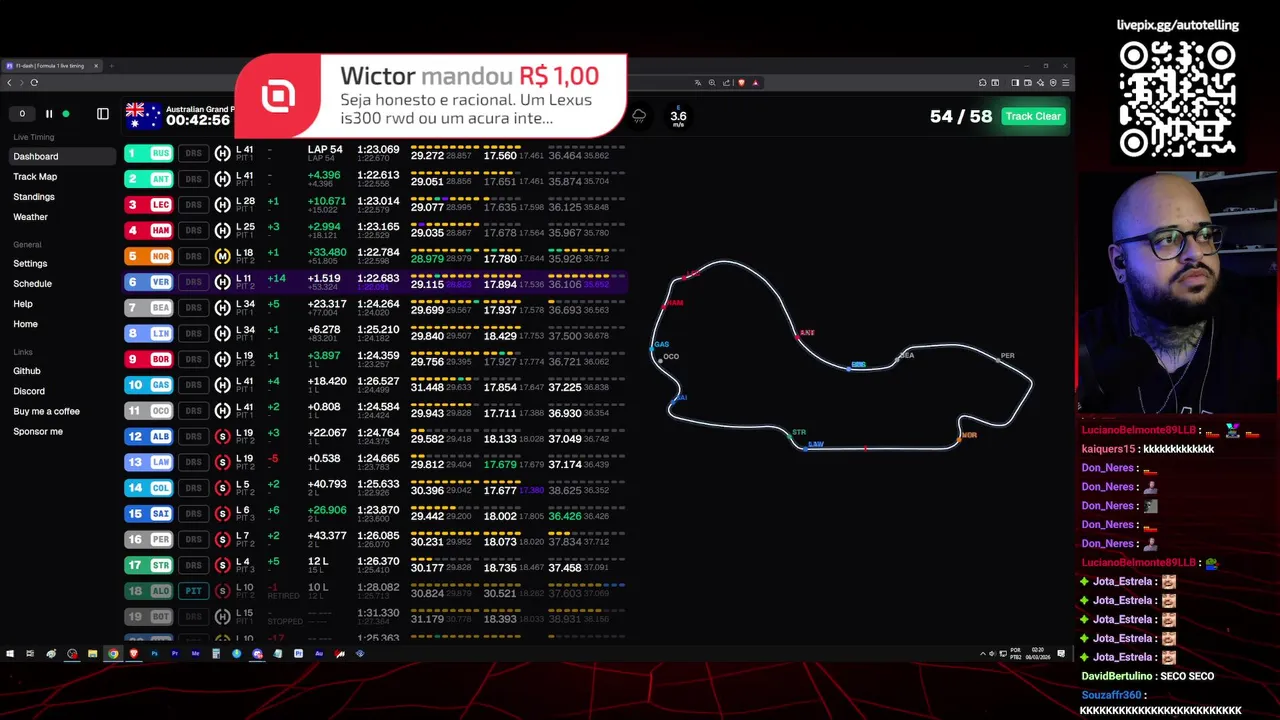This screenshot has width=1280, height=720.
Task: Click the hard tyre icon in the VER row
Action: click(x=222, y=282)
